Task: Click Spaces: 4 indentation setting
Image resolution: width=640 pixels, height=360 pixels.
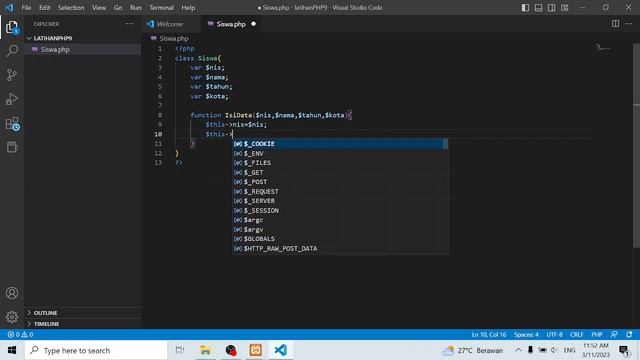Action: tap(526, 334)
